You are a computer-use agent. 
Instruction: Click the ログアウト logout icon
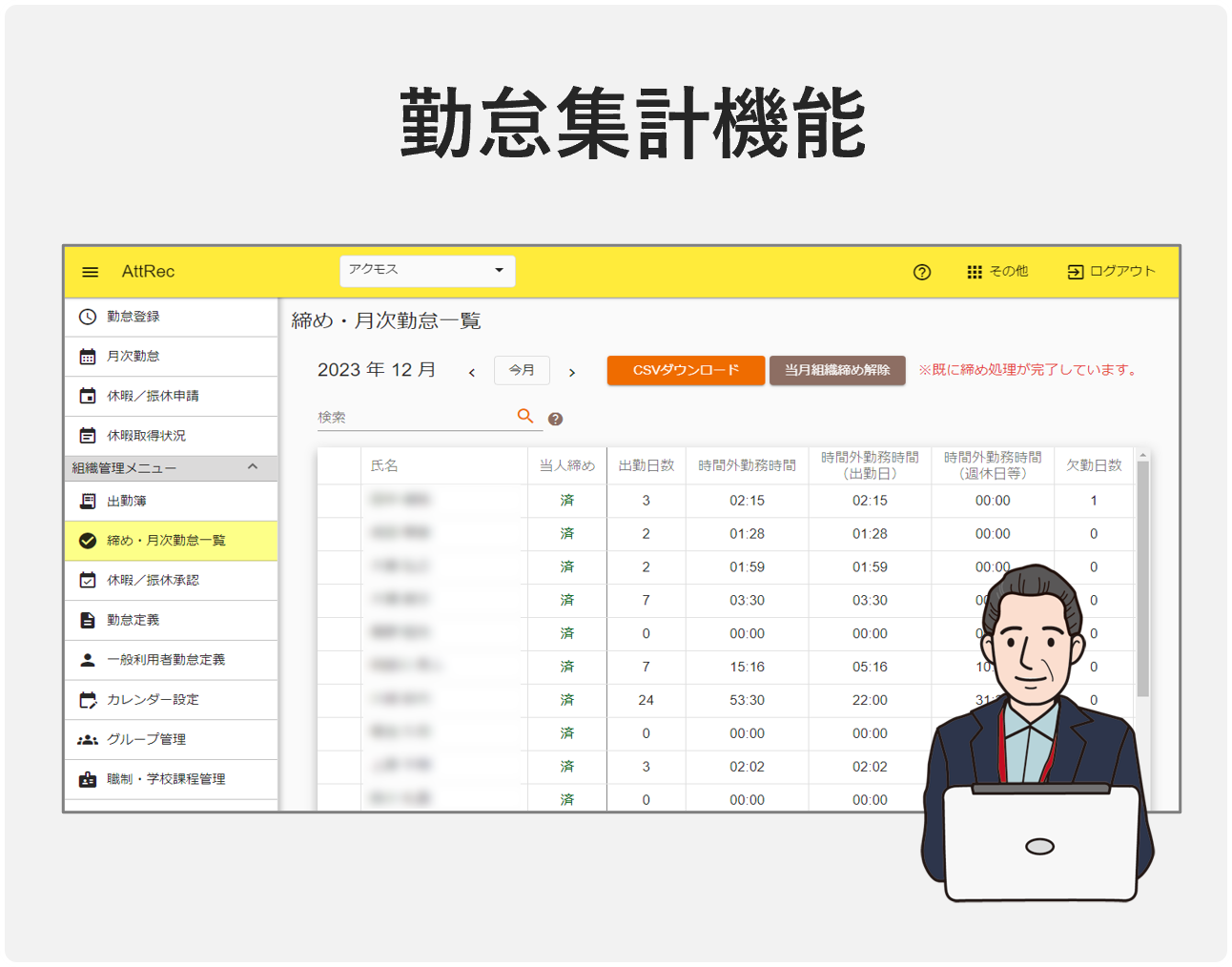[x=1075, y=272]
